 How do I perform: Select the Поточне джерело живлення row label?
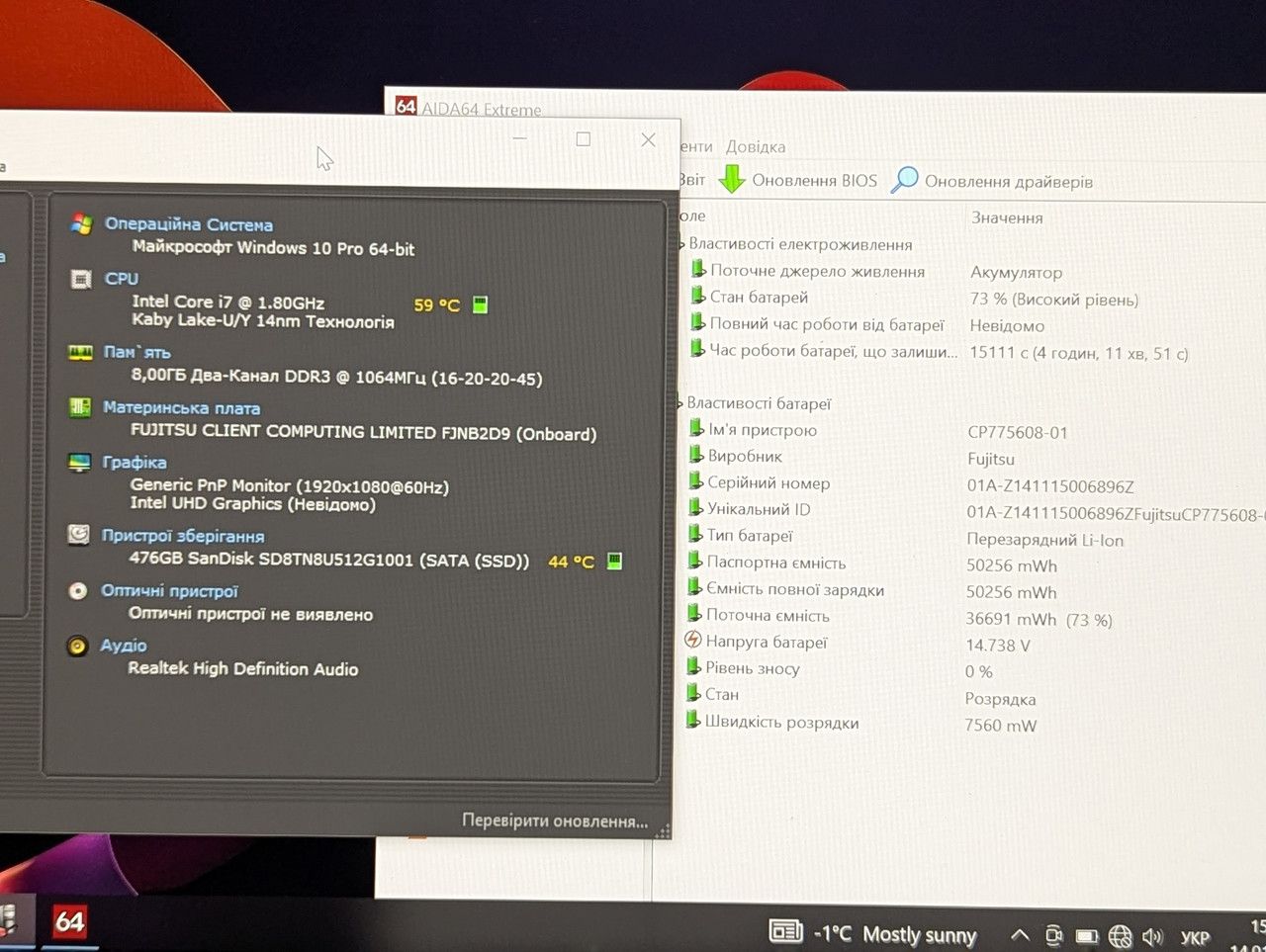817,271
